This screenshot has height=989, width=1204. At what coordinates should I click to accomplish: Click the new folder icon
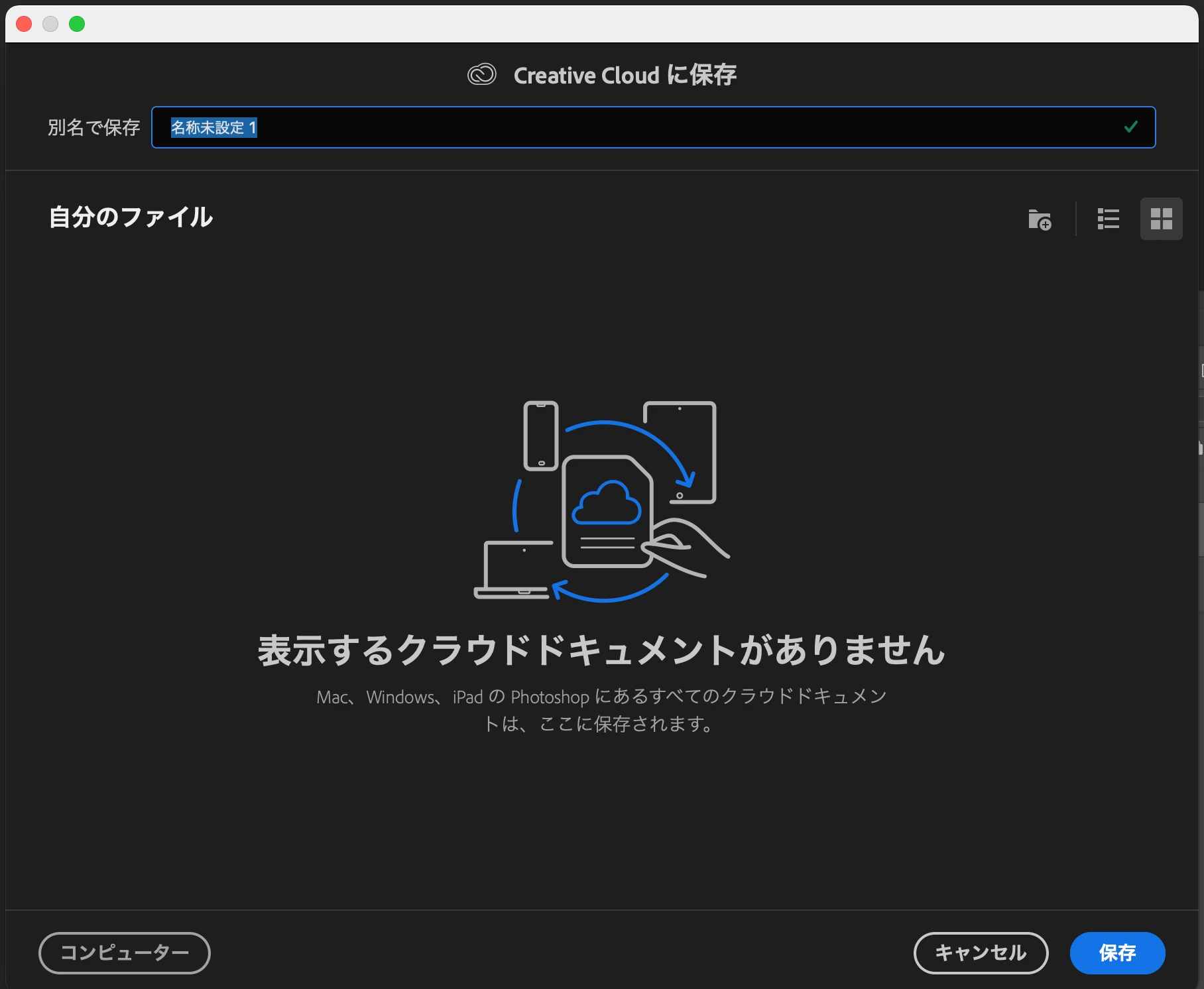(1040, 219)
